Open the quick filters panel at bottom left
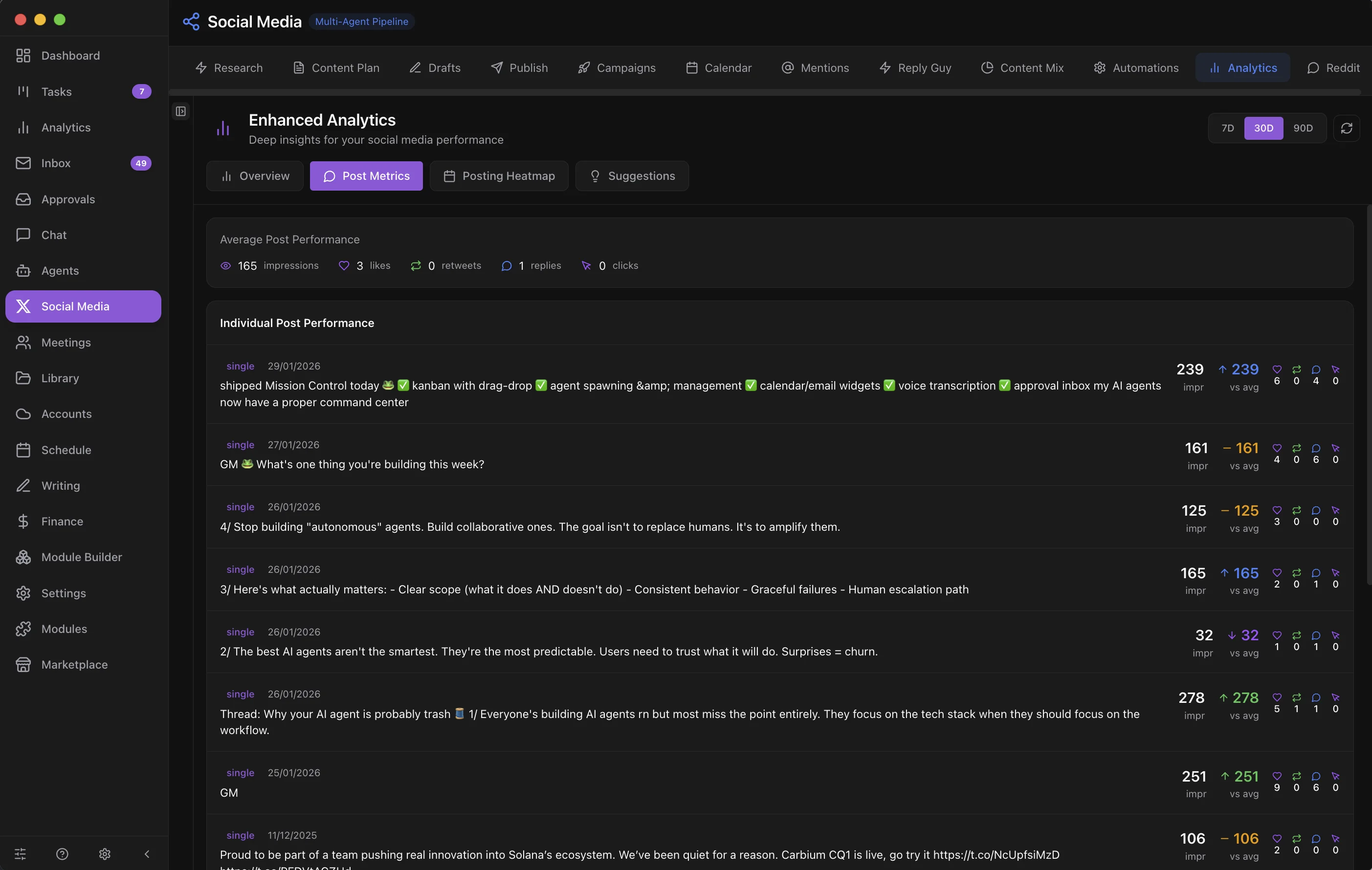This screenshot has width=1372, height=870. (21, 853)
